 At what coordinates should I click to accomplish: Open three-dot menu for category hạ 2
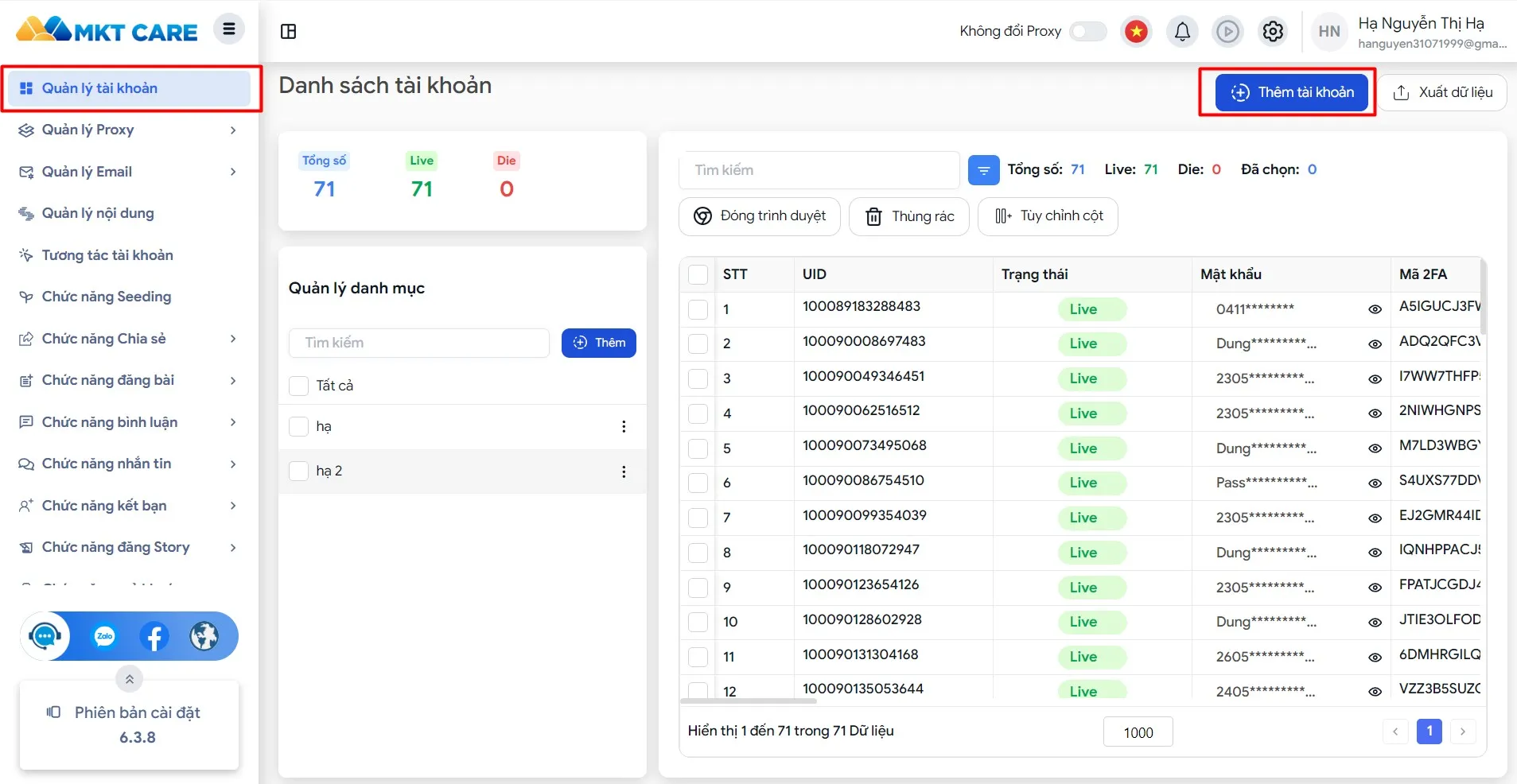point(624,472)
